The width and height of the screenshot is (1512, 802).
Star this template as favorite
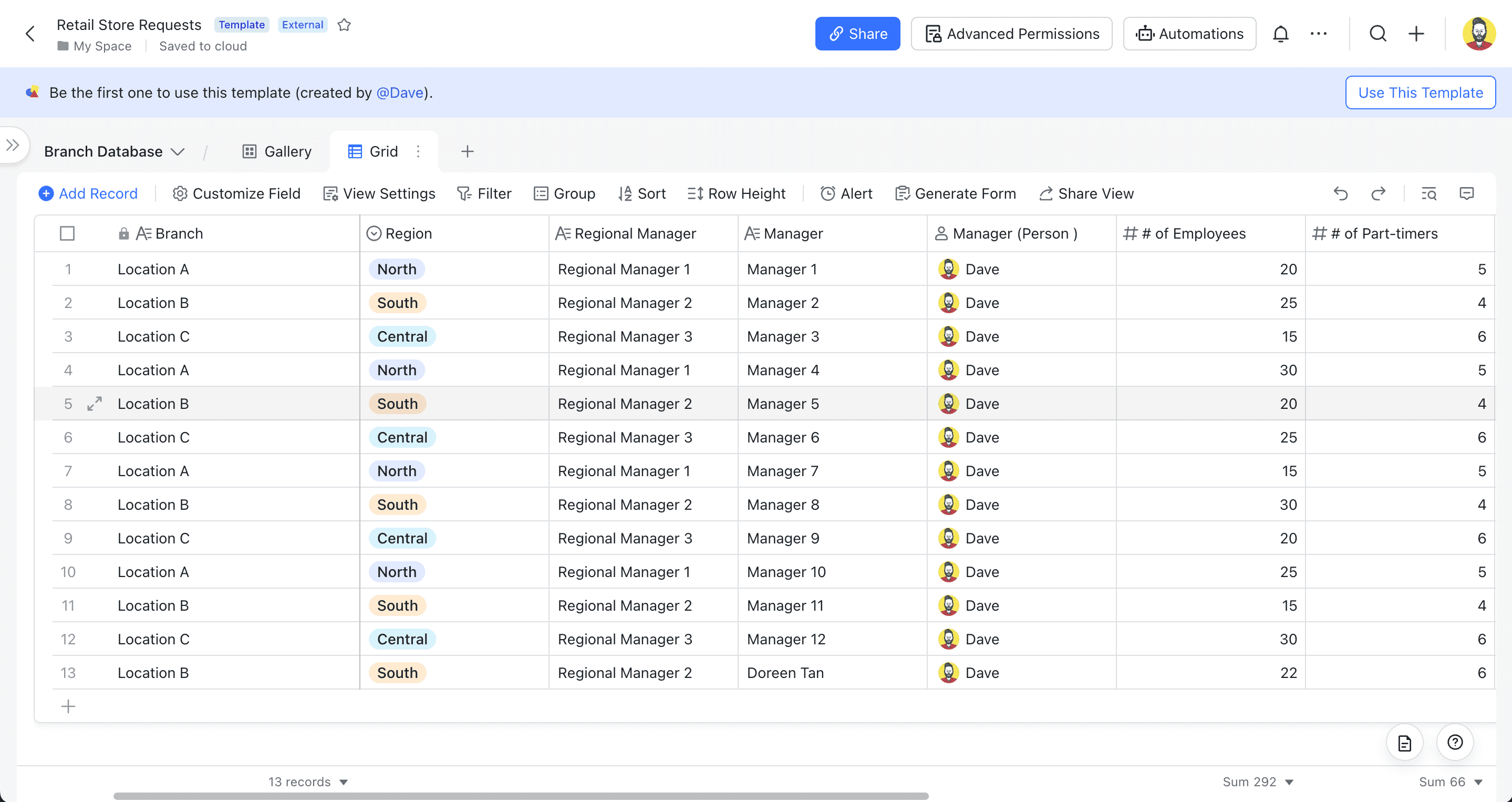[345, 25]
